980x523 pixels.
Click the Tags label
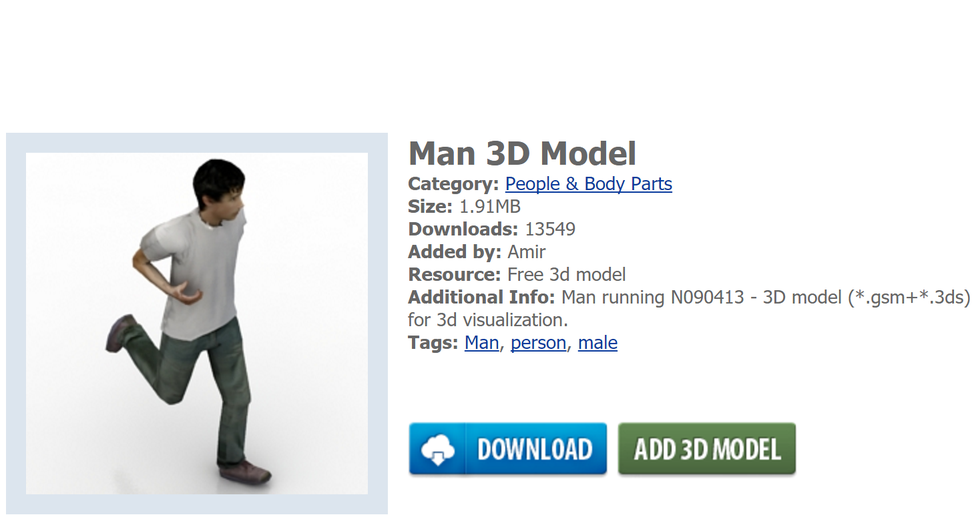[x=433, y=342]
